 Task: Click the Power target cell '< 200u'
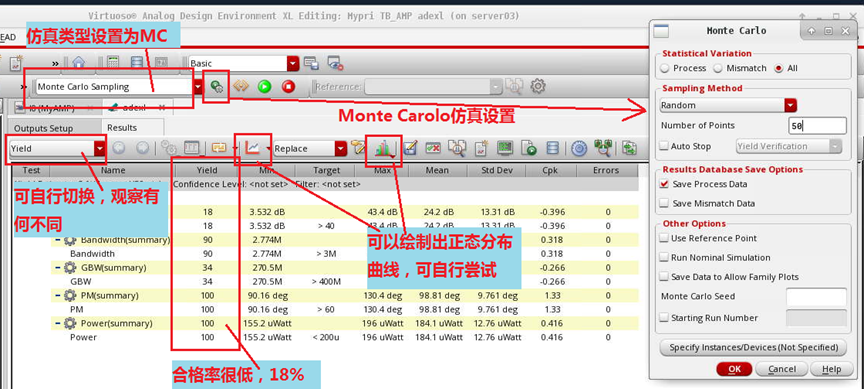(327, 337)
